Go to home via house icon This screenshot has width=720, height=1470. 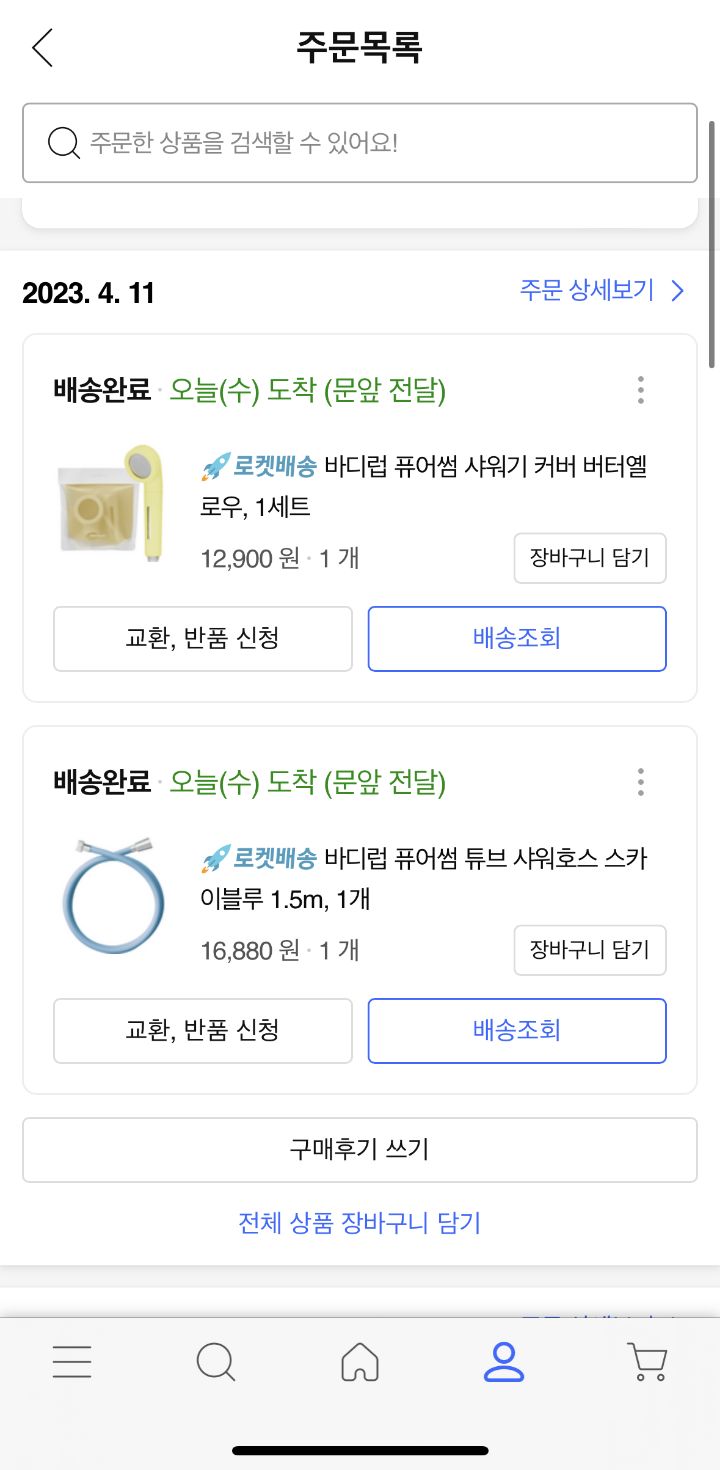[x=360, y=1361]
